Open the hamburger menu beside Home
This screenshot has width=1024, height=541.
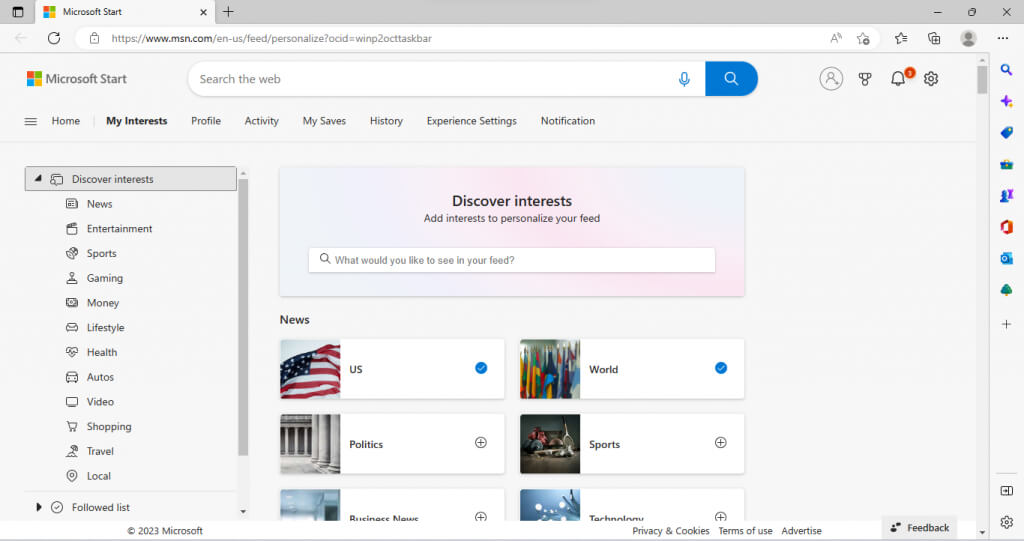(x=31, y=121)
